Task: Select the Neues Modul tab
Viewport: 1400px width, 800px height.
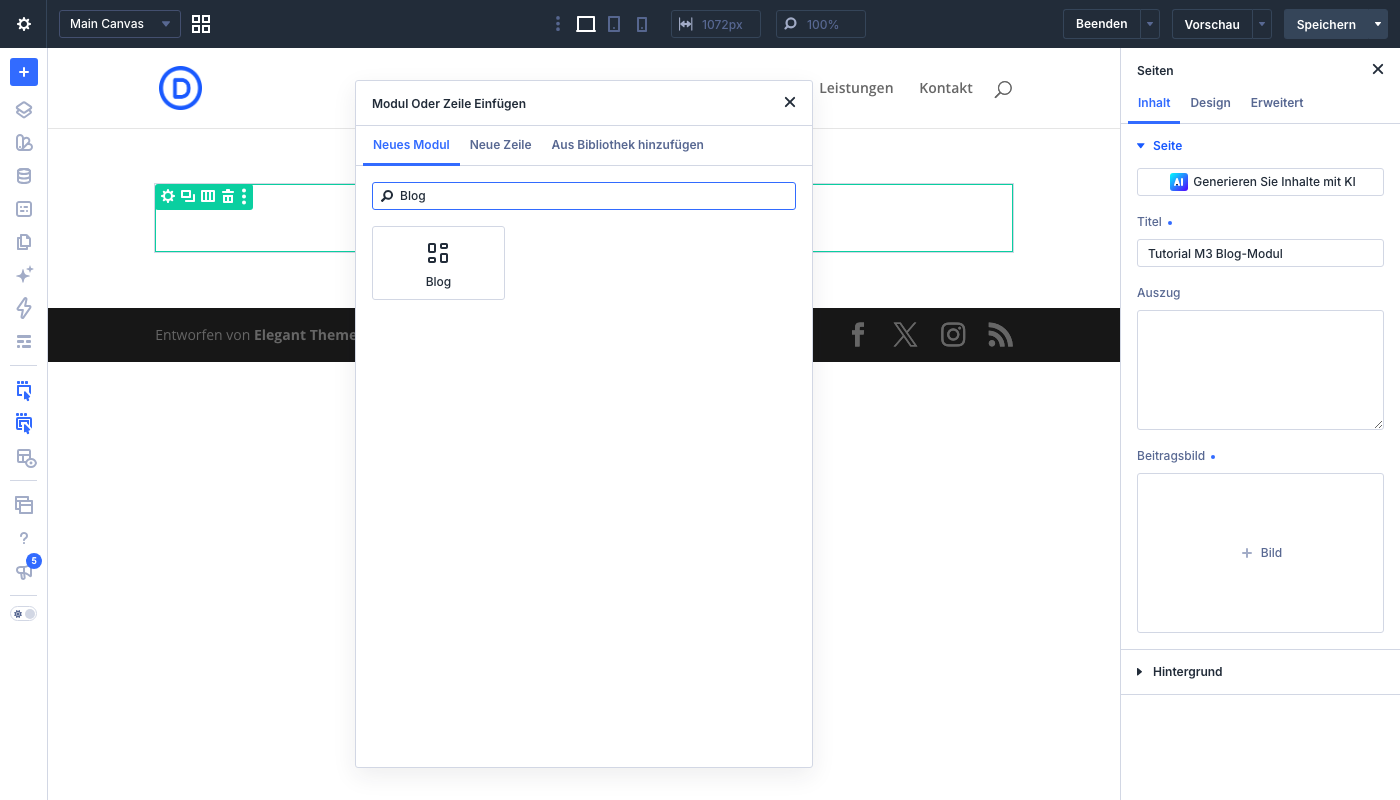Action: (411, 145)
